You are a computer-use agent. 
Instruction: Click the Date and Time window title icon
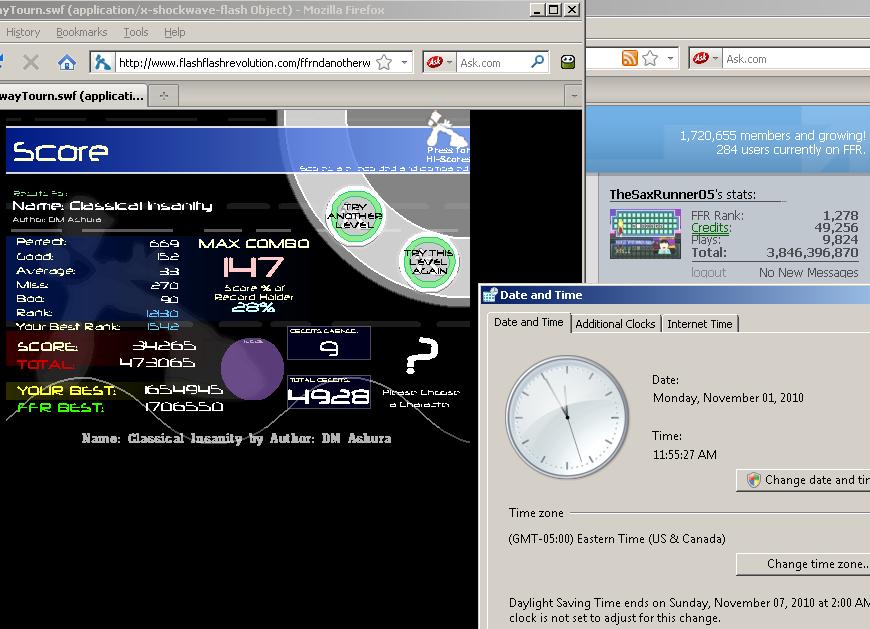click(489, 295)
